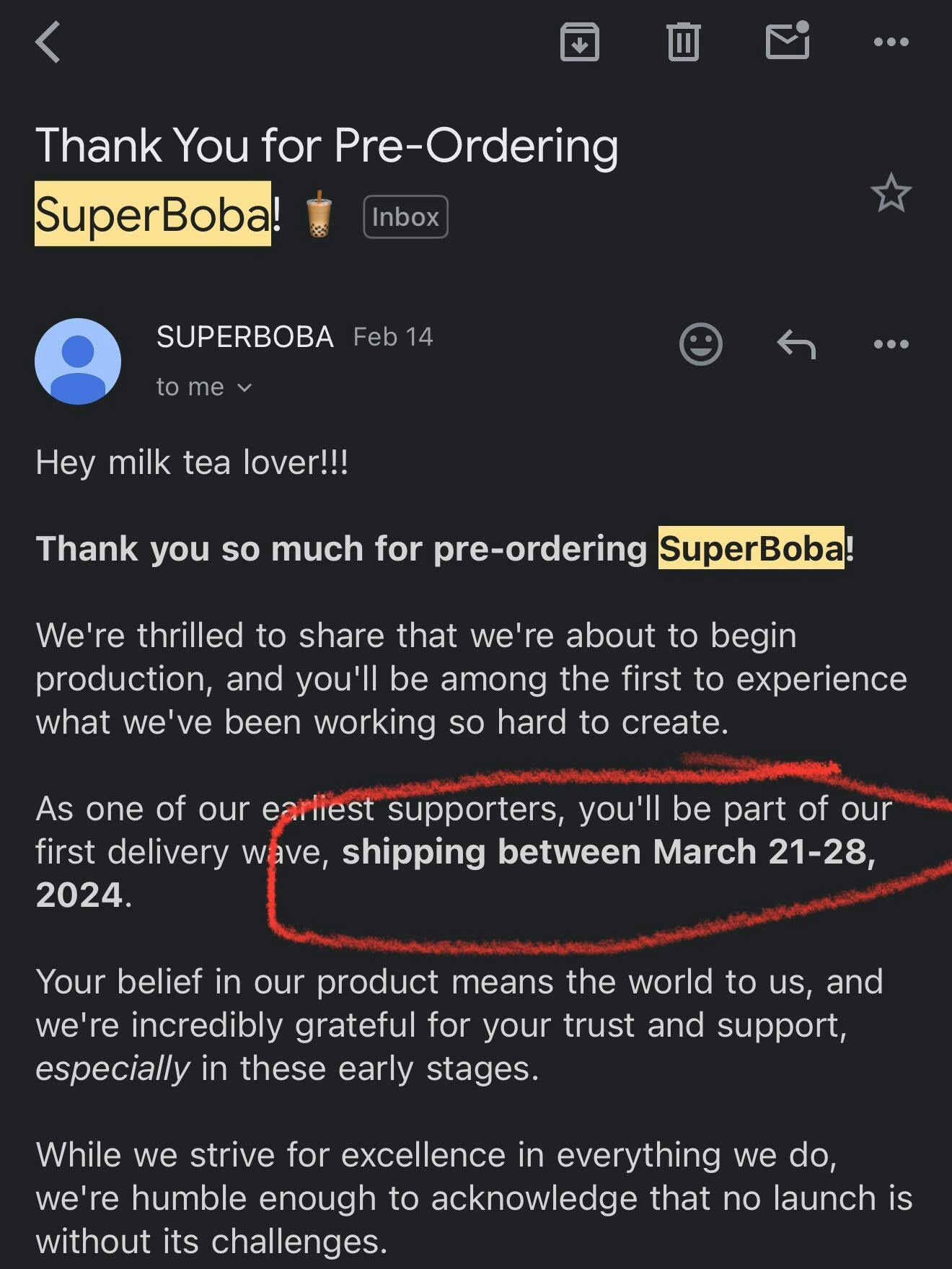Open the top-right more options menu
This screenshot has height=1269, width=952.
click(x=891, y=42)
